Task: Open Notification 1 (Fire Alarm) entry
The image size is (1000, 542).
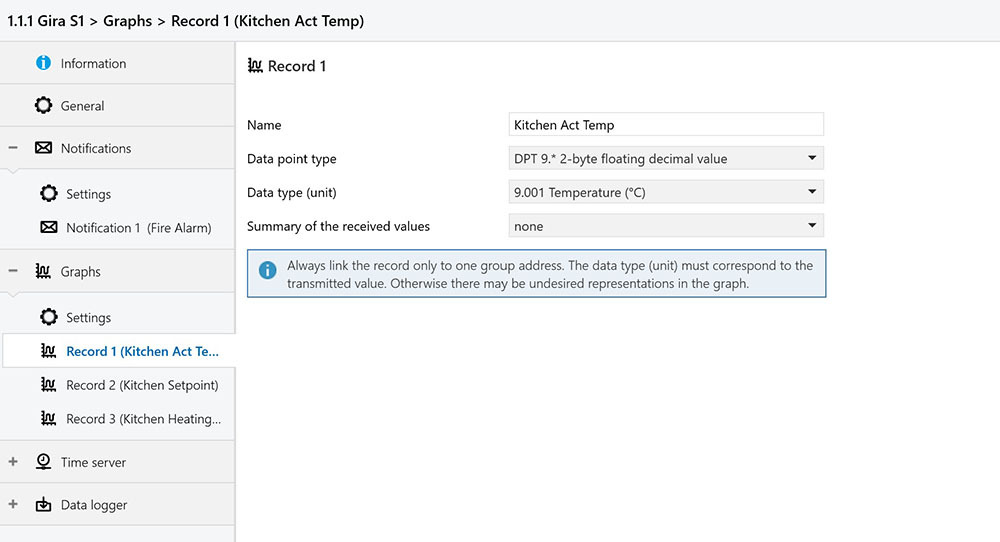Action: [x=138, y=227]
